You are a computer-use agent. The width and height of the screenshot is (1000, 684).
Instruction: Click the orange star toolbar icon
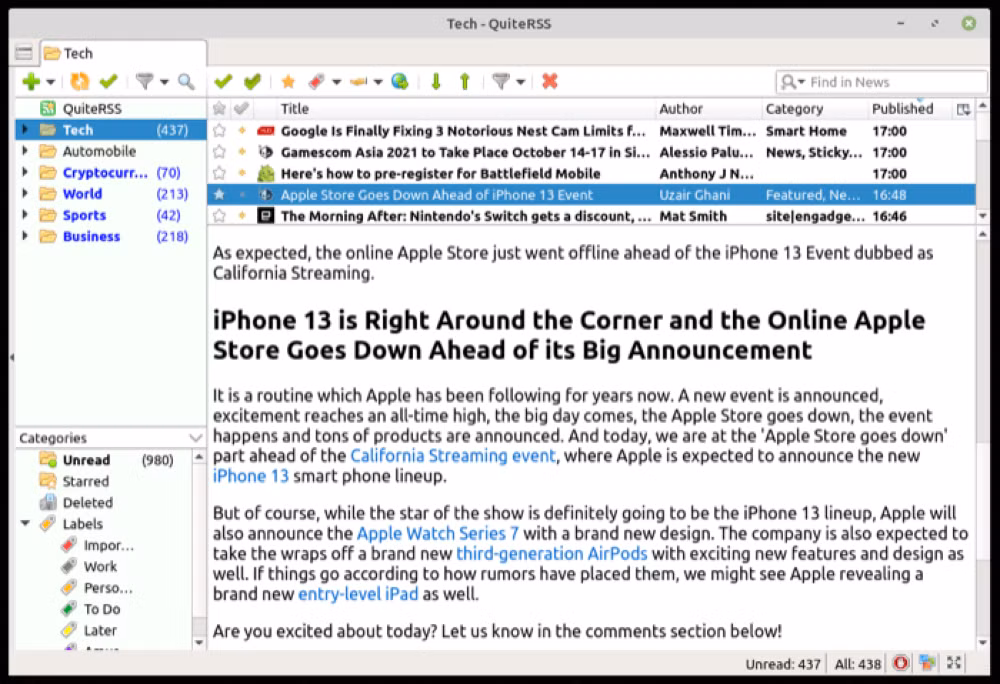288,82
